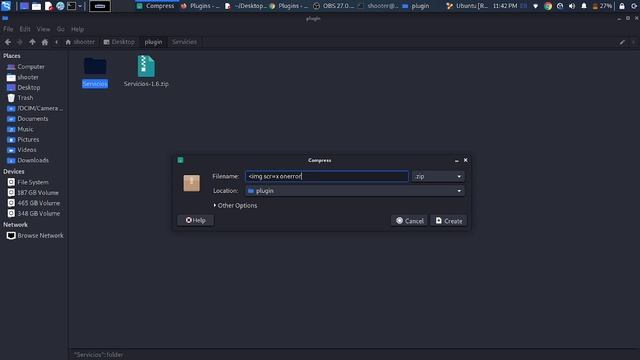Click the lock screen icon
This screenshot has width=640, height=360.
click(622, 6)
